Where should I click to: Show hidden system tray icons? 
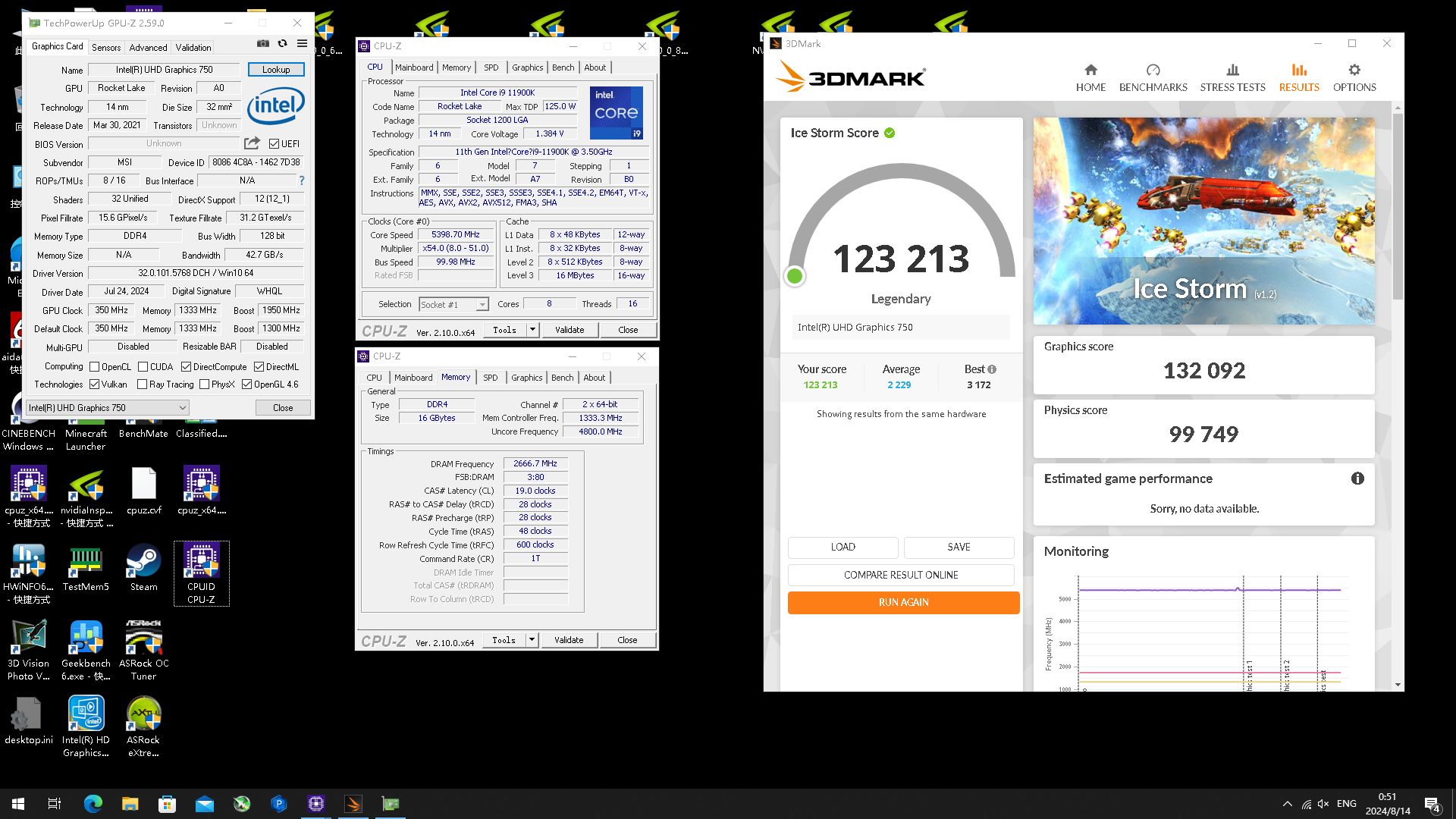pos(1287,804)
